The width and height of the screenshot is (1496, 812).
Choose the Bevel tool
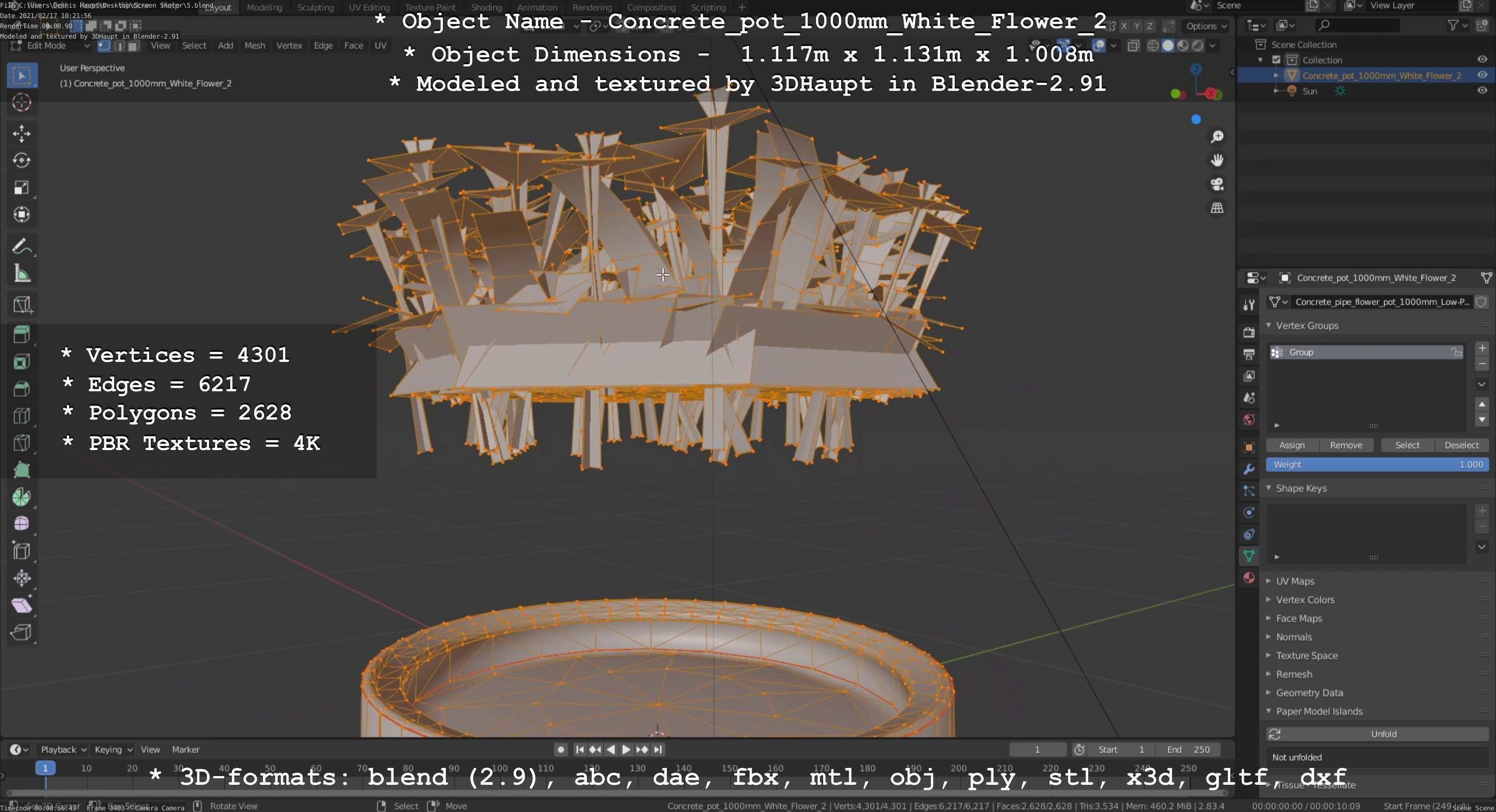click(x=22, y=389)
